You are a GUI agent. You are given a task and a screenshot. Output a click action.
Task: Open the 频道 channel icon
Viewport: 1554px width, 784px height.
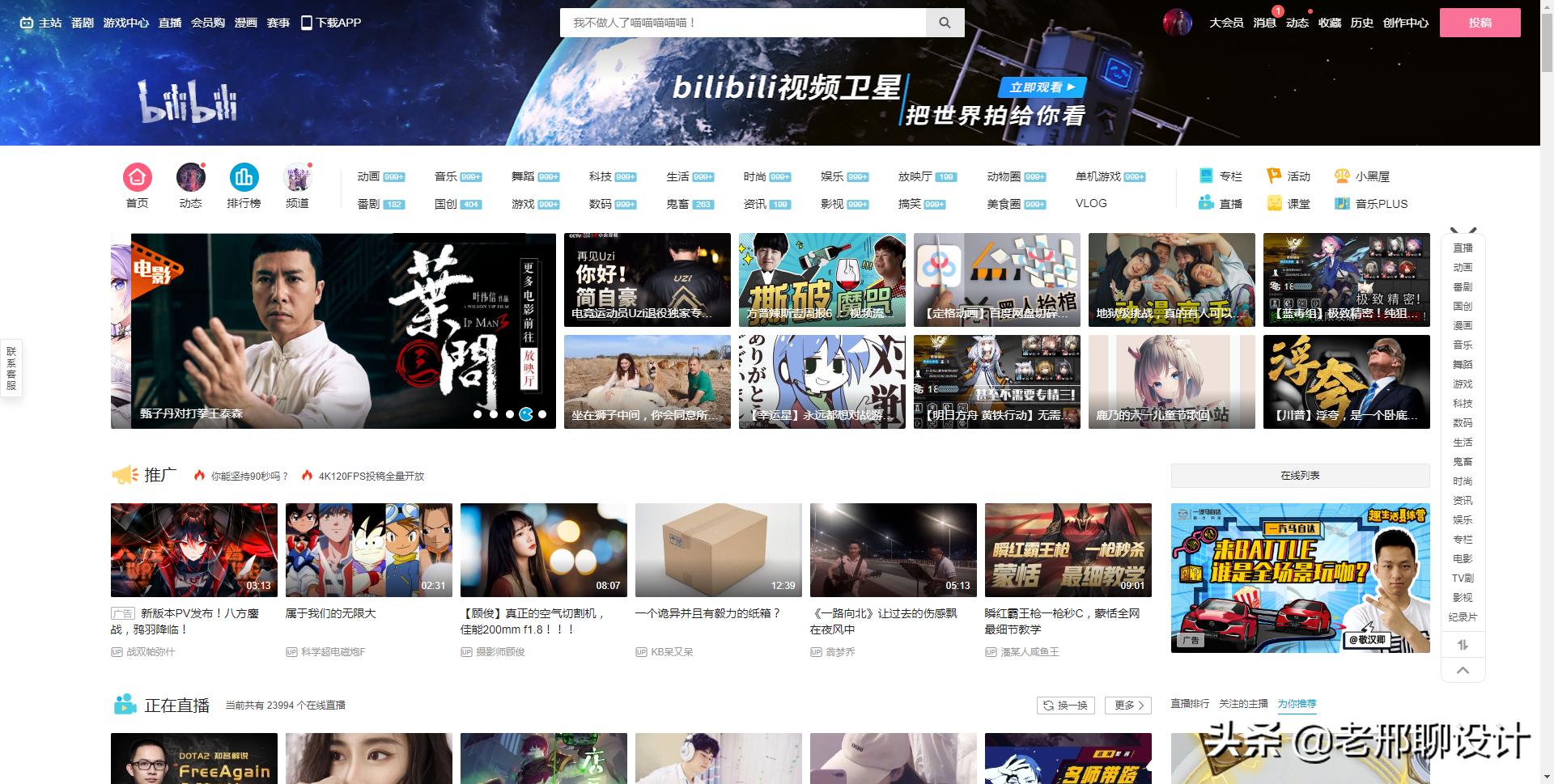click(x=297, y=177)
